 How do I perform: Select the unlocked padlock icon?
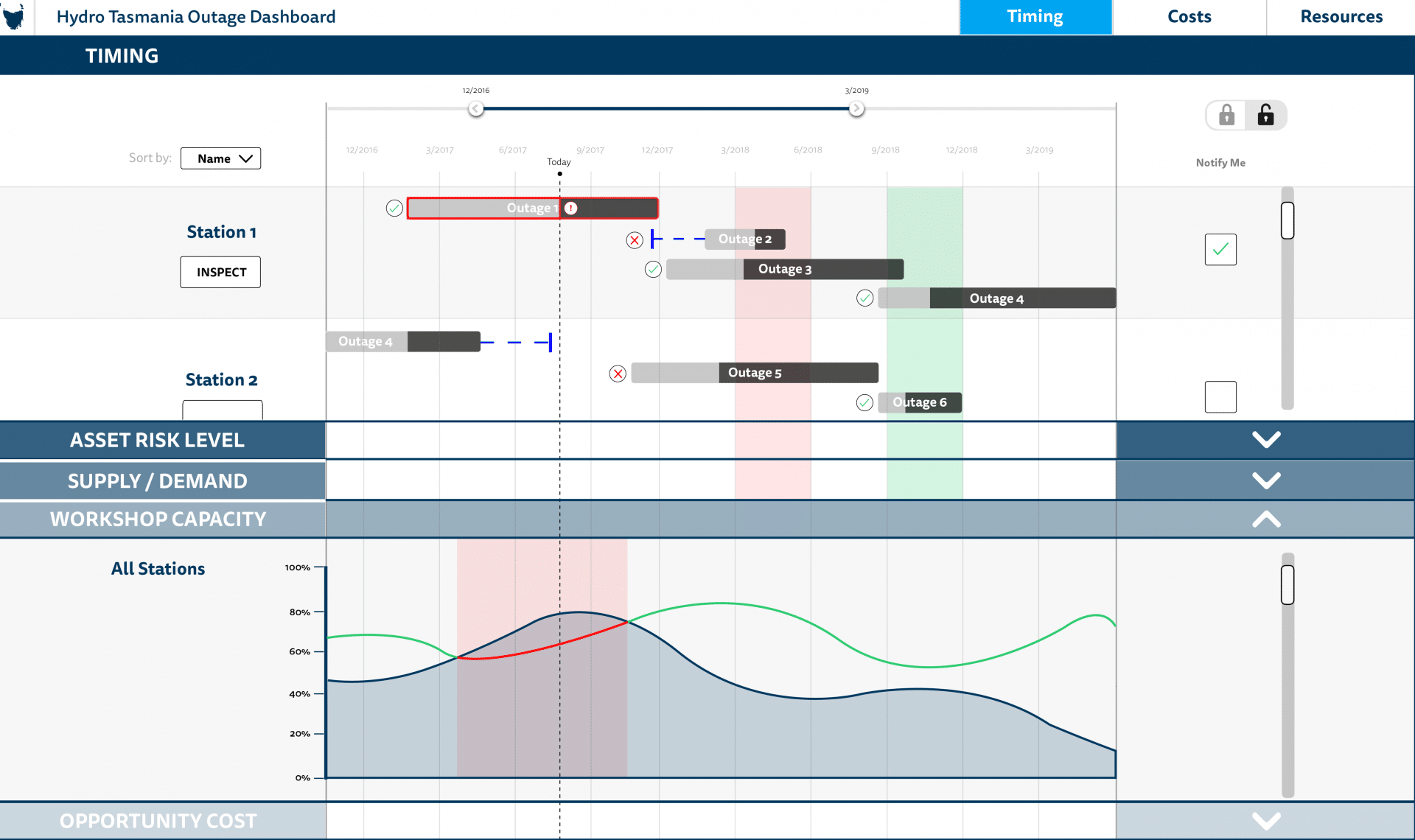1266,115
